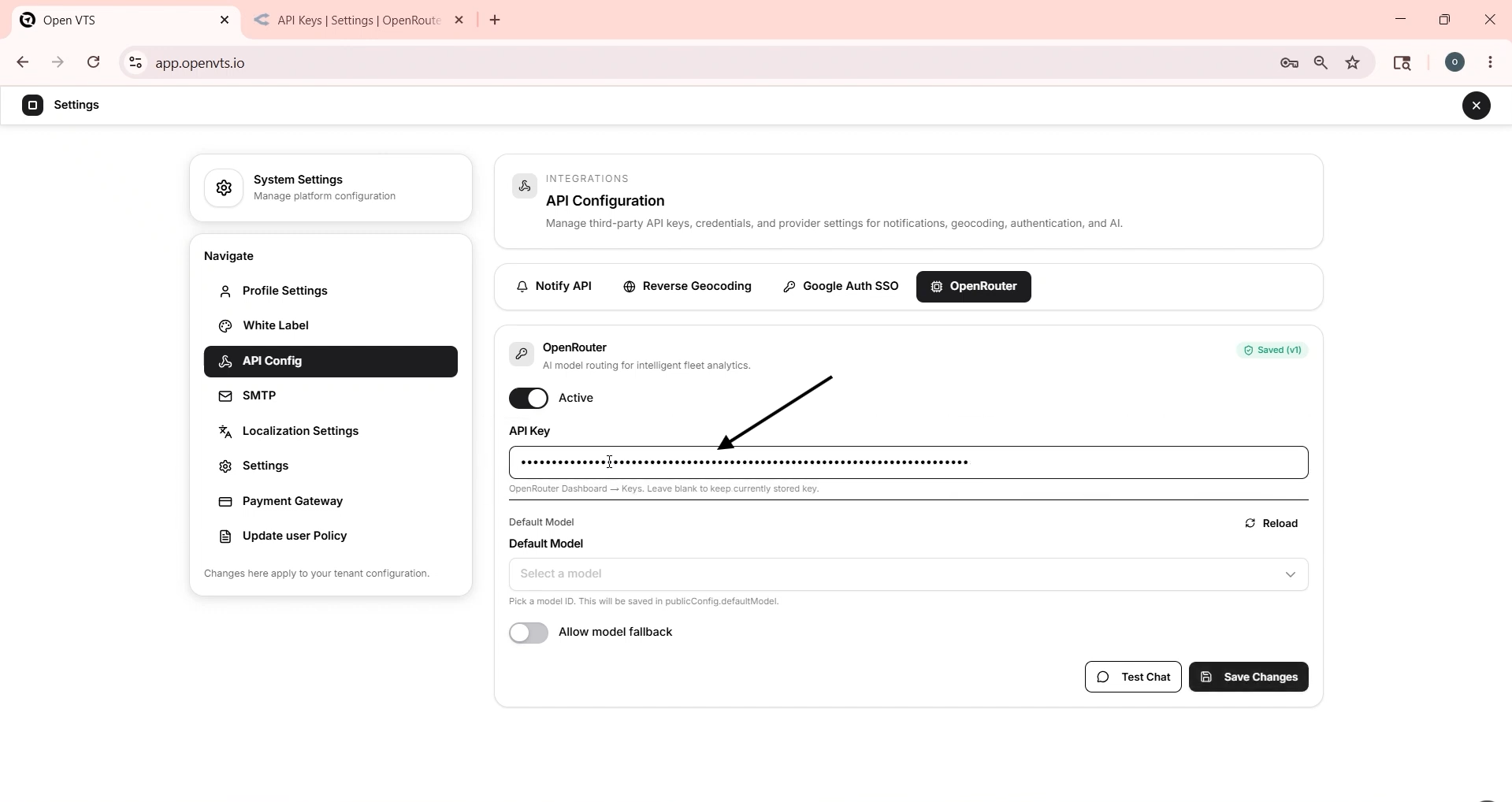Image resolution: width=1512 pixels, height=802 pixels.
Task: Open the browser profile avatar
Action: [x=1454, y=62]
